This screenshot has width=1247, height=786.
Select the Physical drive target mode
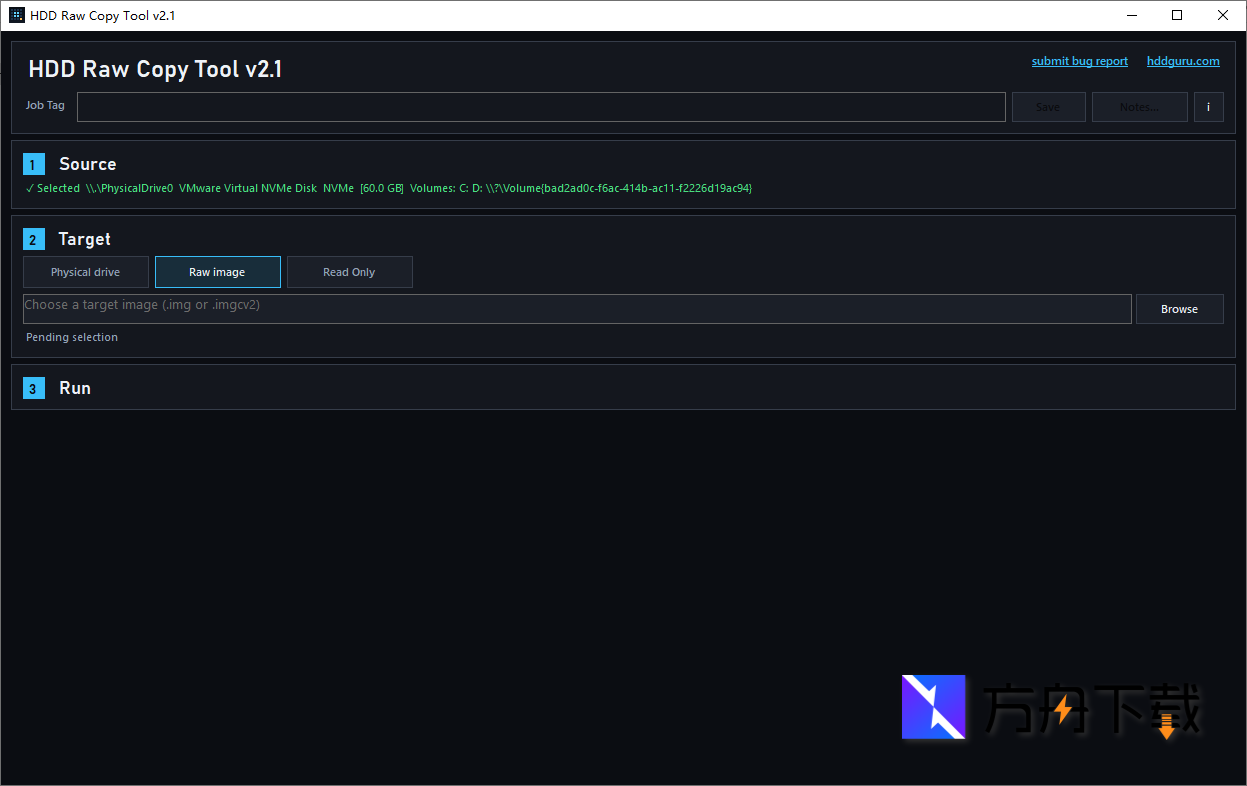(x=86, y=272)
